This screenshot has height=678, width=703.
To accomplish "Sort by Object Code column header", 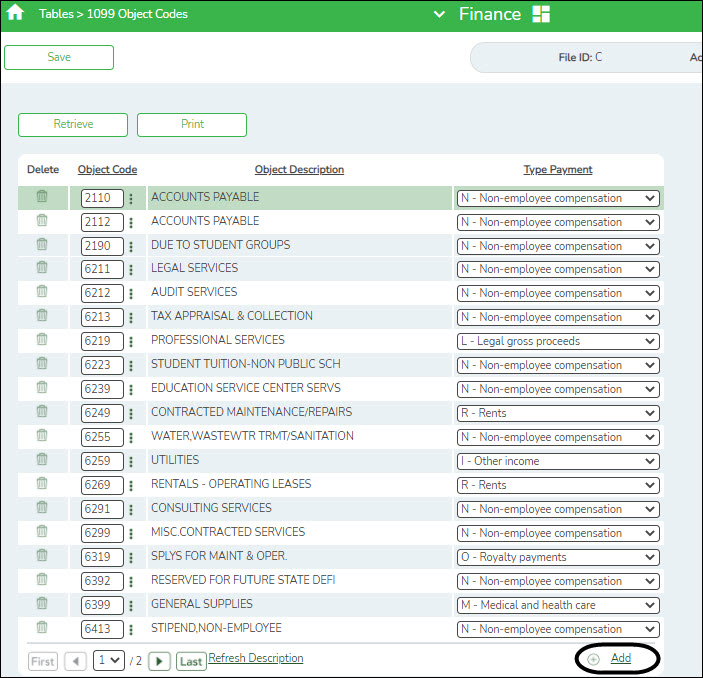I will 108,170.
